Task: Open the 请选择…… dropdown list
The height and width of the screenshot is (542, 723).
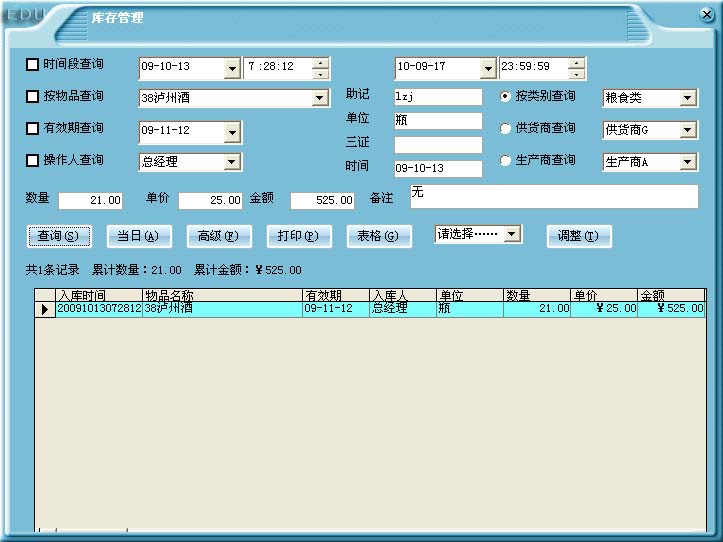Action: [x=511, y=234]
